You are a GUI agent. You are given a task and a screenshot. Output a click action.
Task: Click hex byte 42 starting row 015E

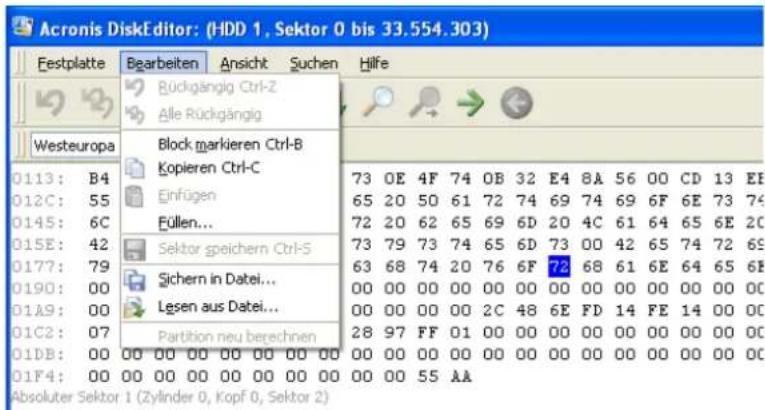click(99, 245)
